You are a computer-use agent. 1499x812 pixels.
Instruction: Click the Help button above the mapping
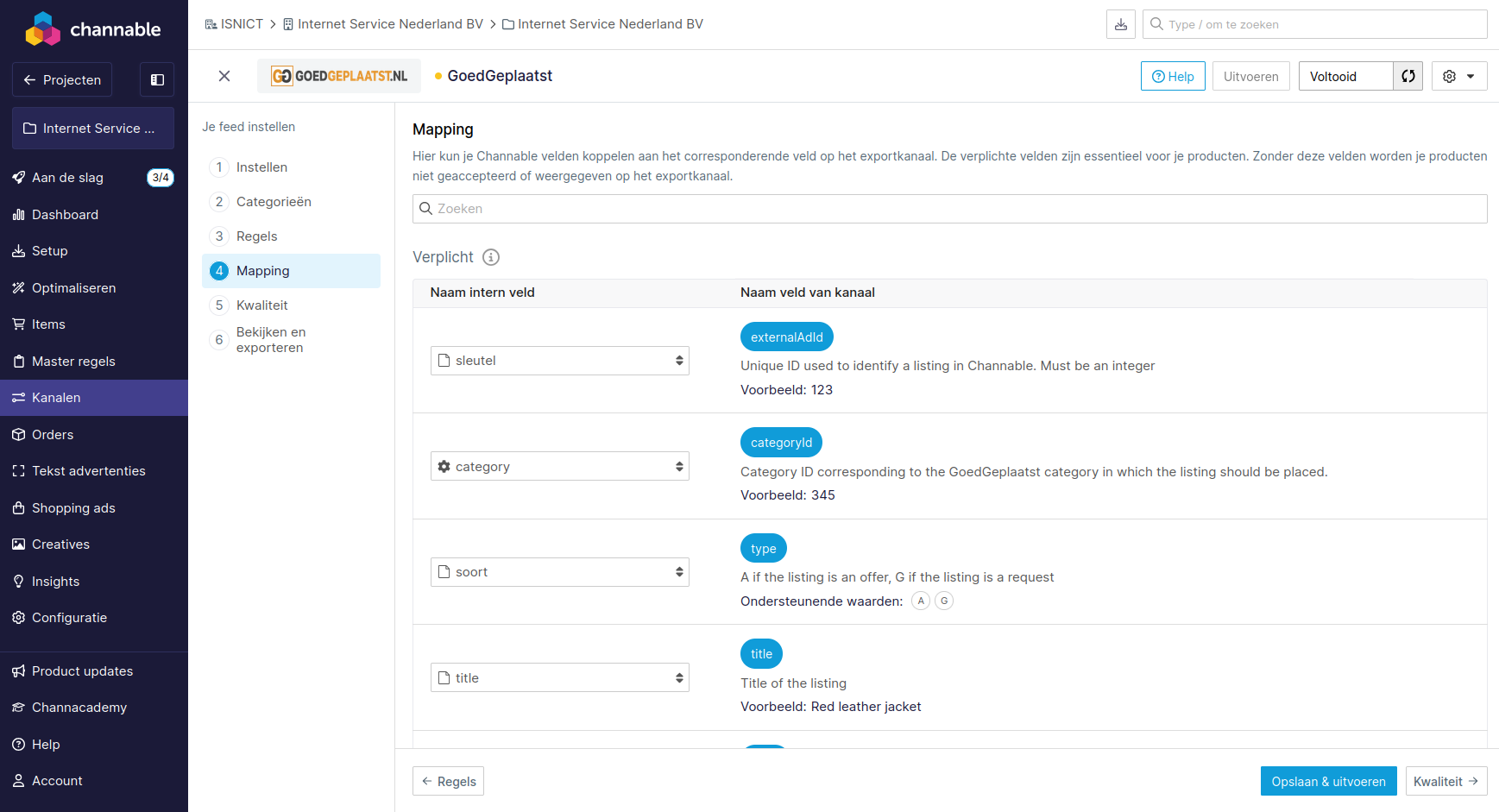click(x=1173, y=76)
